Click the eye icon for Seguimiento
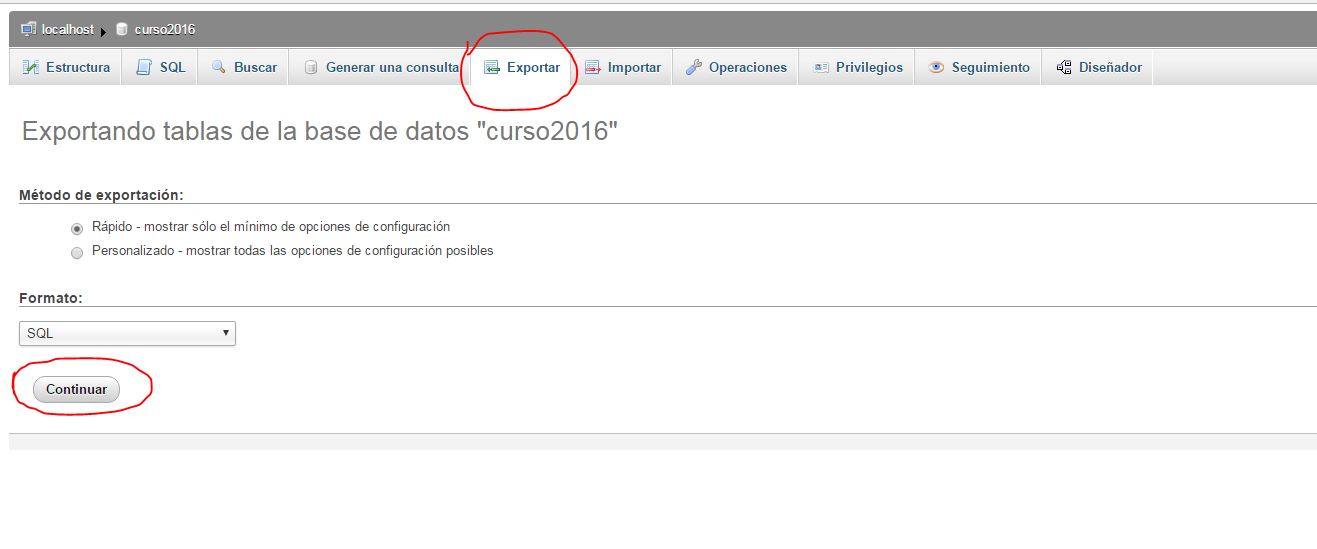Image resolution: width=1317 pixels, height=549 pixels. pyautogui.click(x=936, y=68)
